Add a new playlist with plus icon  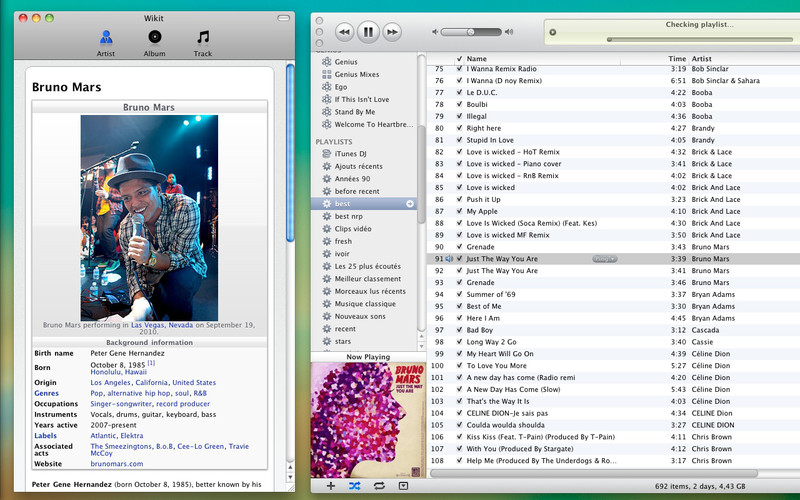(x=331, y=486)
